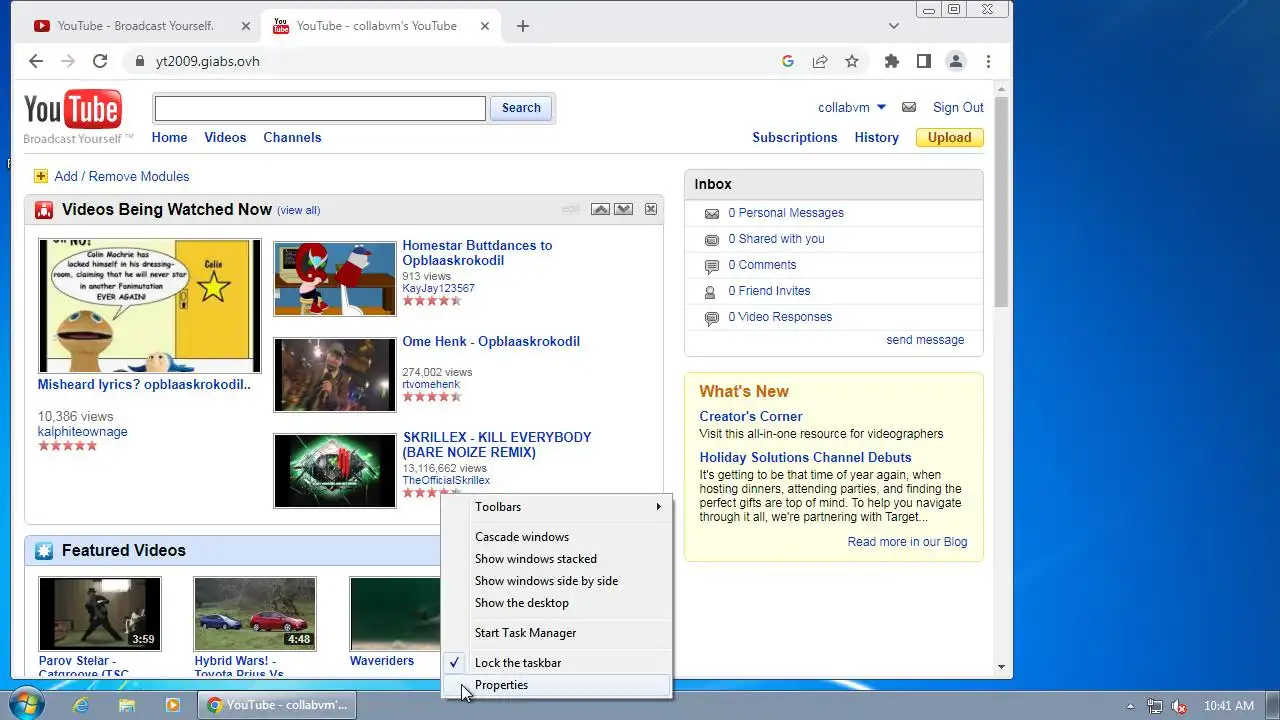Open the tab search chevron in Chrome
The width and height of the screenshot is (1280, 720).
point(894,26)
